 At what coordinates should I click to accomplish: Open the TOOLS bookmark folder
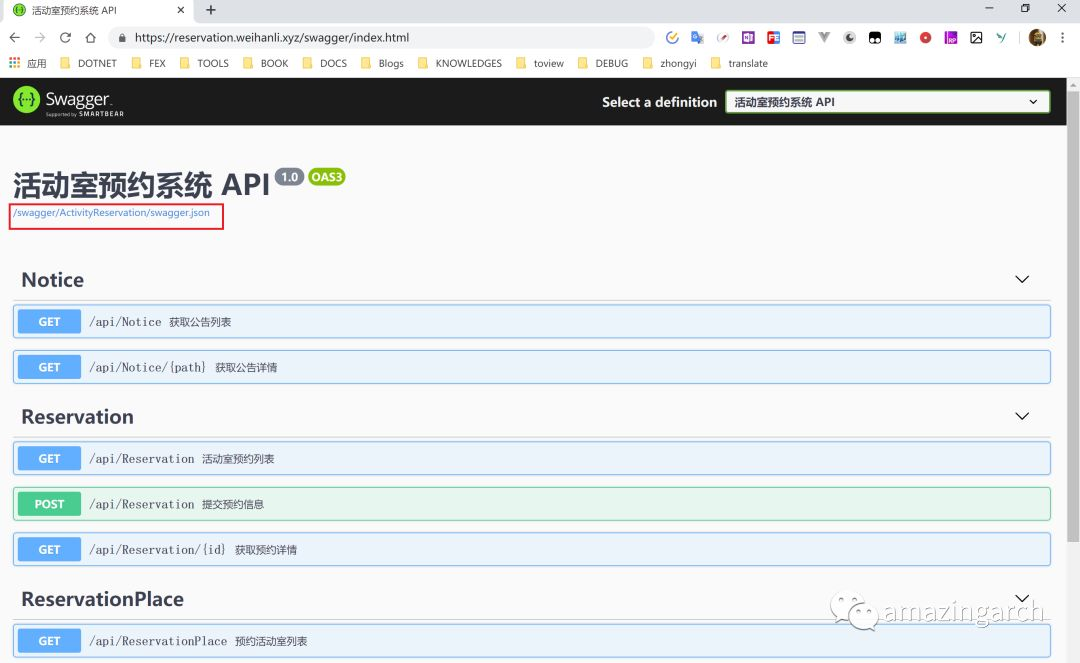204,63
